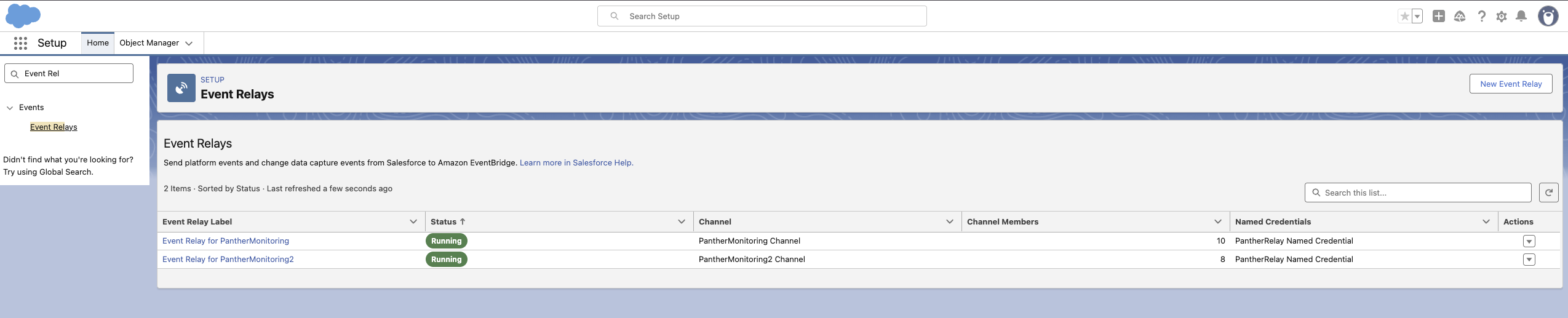Open the Help question mark icon

[1482, 16]
